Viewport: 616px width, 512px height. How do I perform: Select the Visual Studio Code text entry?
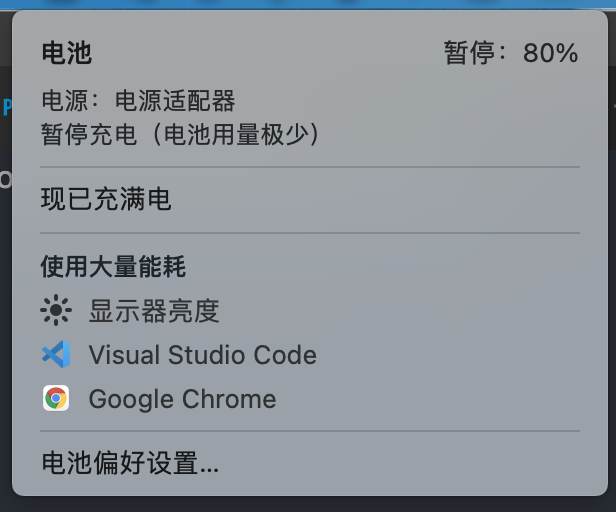[202, 355]
